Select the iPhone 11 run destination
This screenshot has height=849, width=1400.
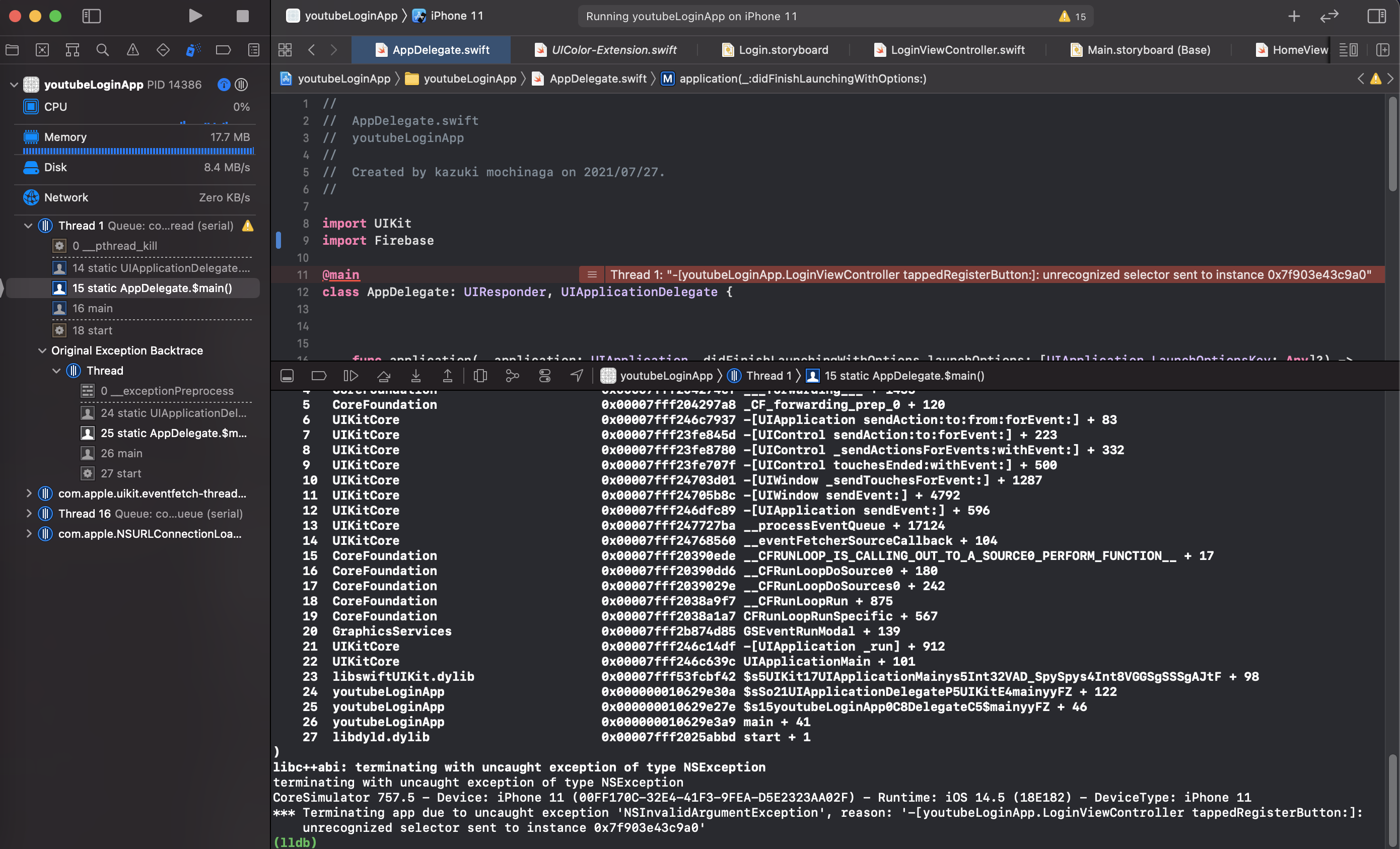(448, 16)
